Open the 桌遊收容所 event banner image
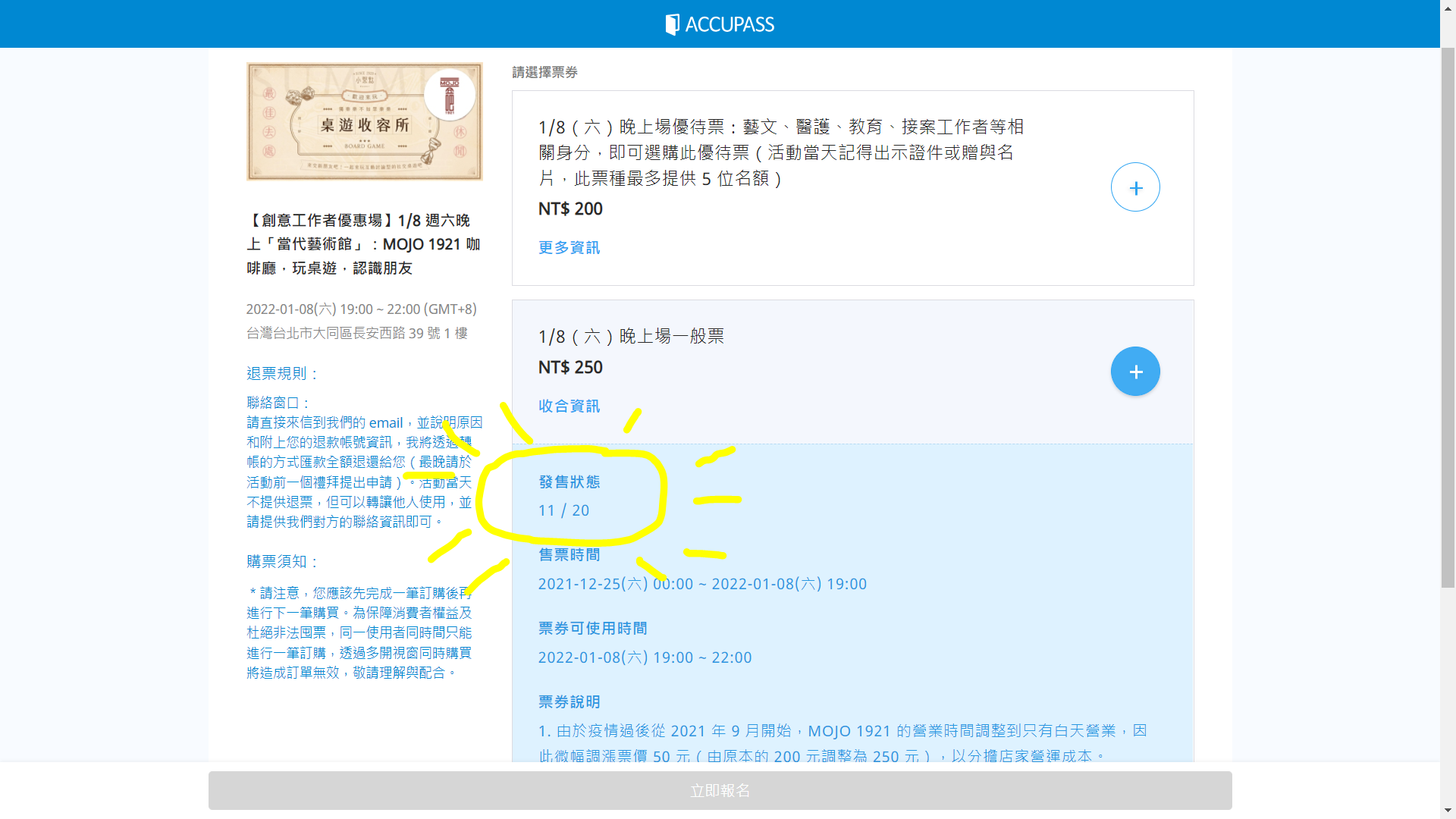Image resolution: width=1456 pixels, height=819 pixels. [x=364, y=121]
